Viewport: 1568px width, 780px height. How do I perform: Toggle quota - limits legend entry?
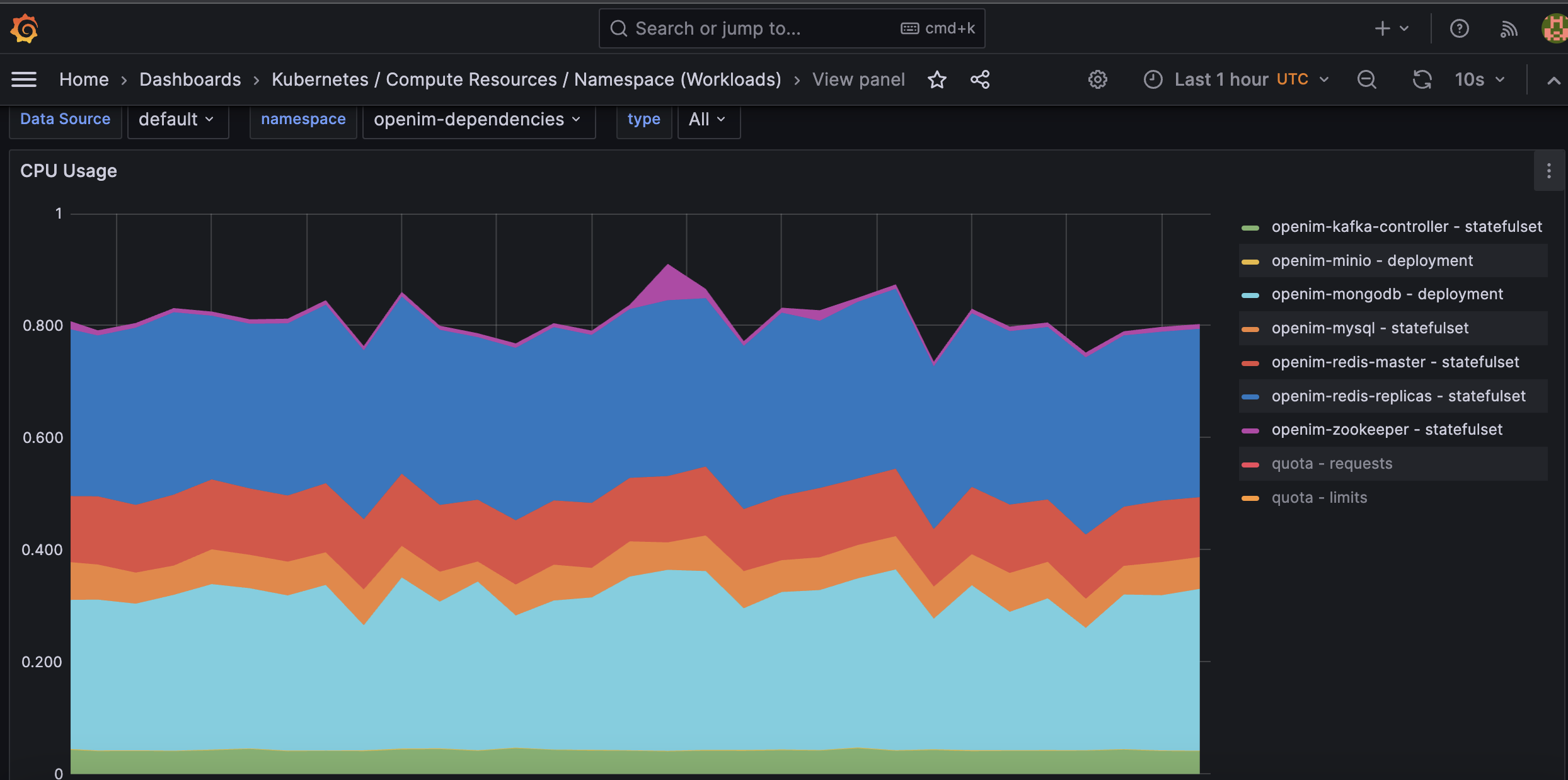[x=1319, y=498]
